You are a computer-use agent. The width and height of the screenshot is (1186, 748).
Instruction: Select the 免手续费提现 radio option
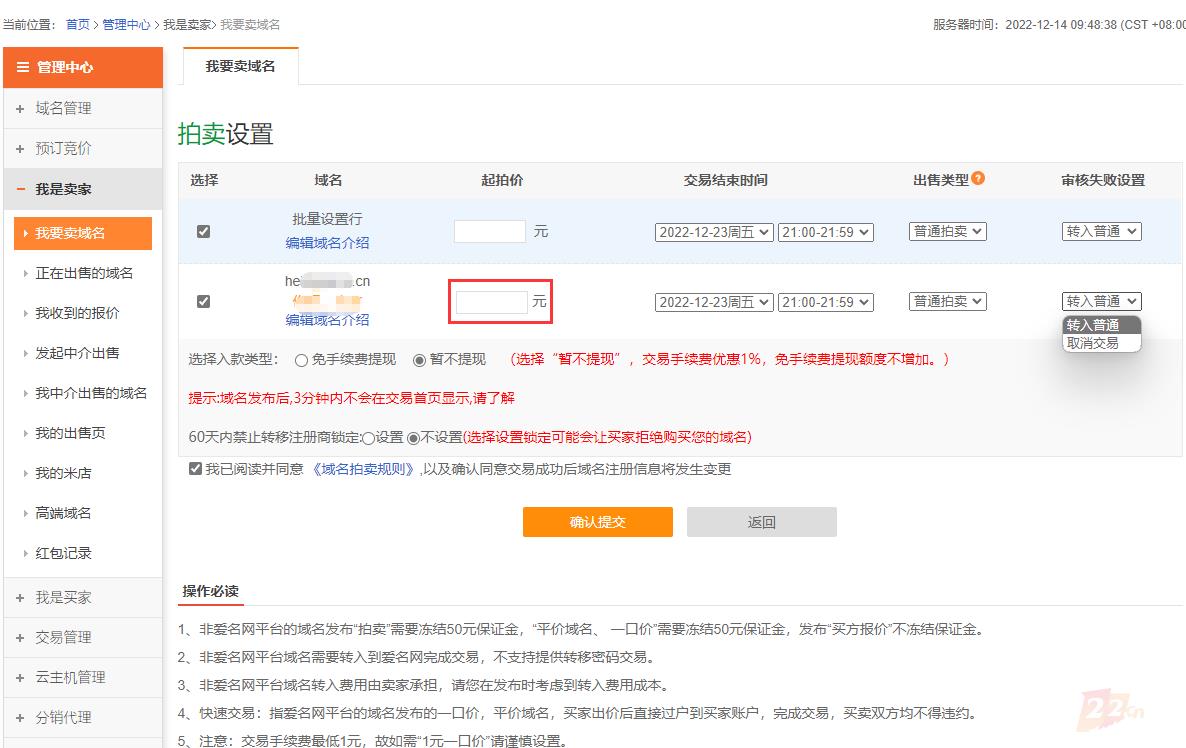point(301,360)
